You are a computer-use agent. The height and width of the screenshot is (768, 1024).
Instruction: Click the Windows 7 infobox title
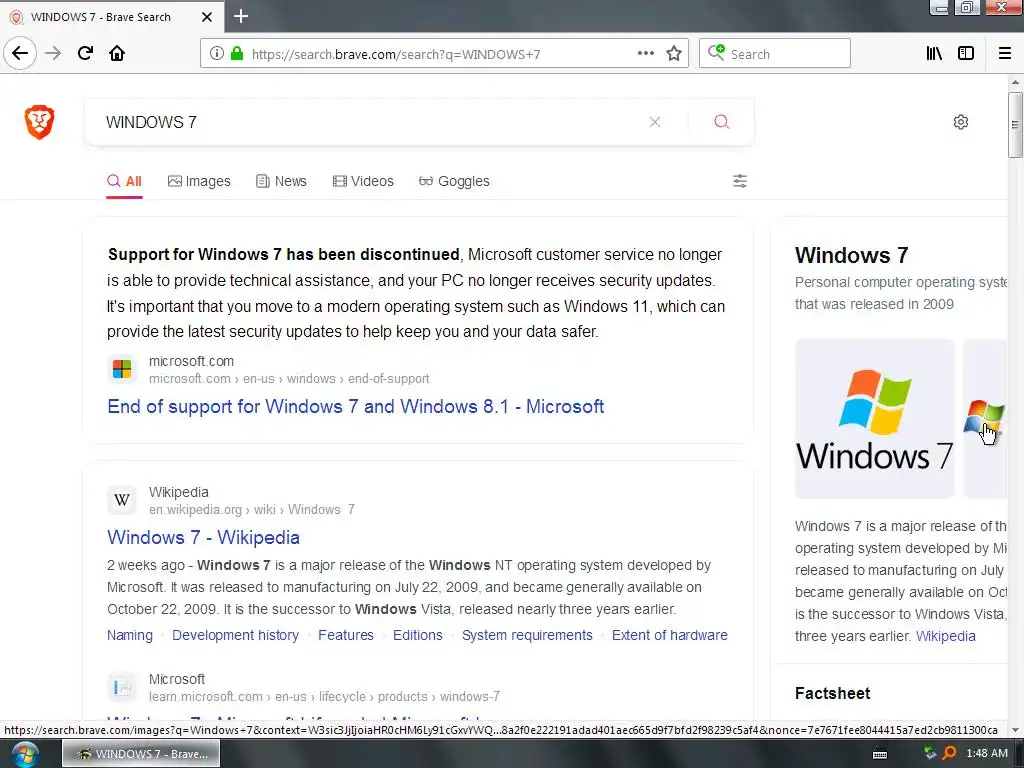(851, 255)
